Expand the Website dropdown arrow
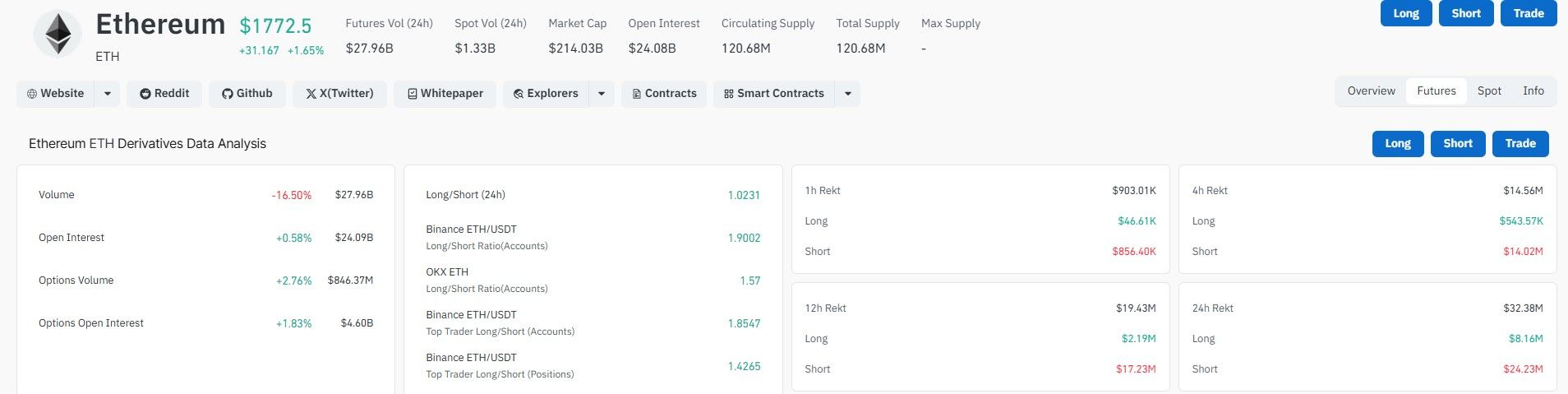 pos(107,94)
